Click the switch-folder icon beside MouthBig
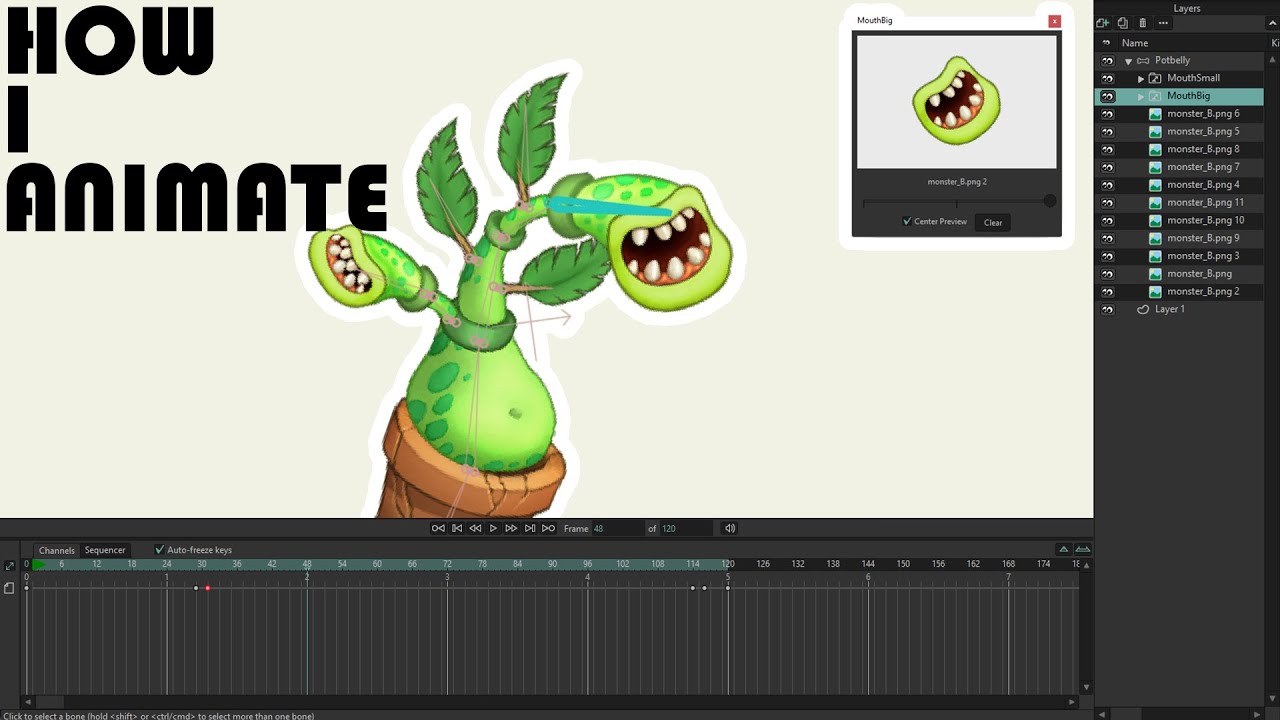The height and width of the screenshot is (720, 1280). pyautogui.click(x=1155, y=96)
